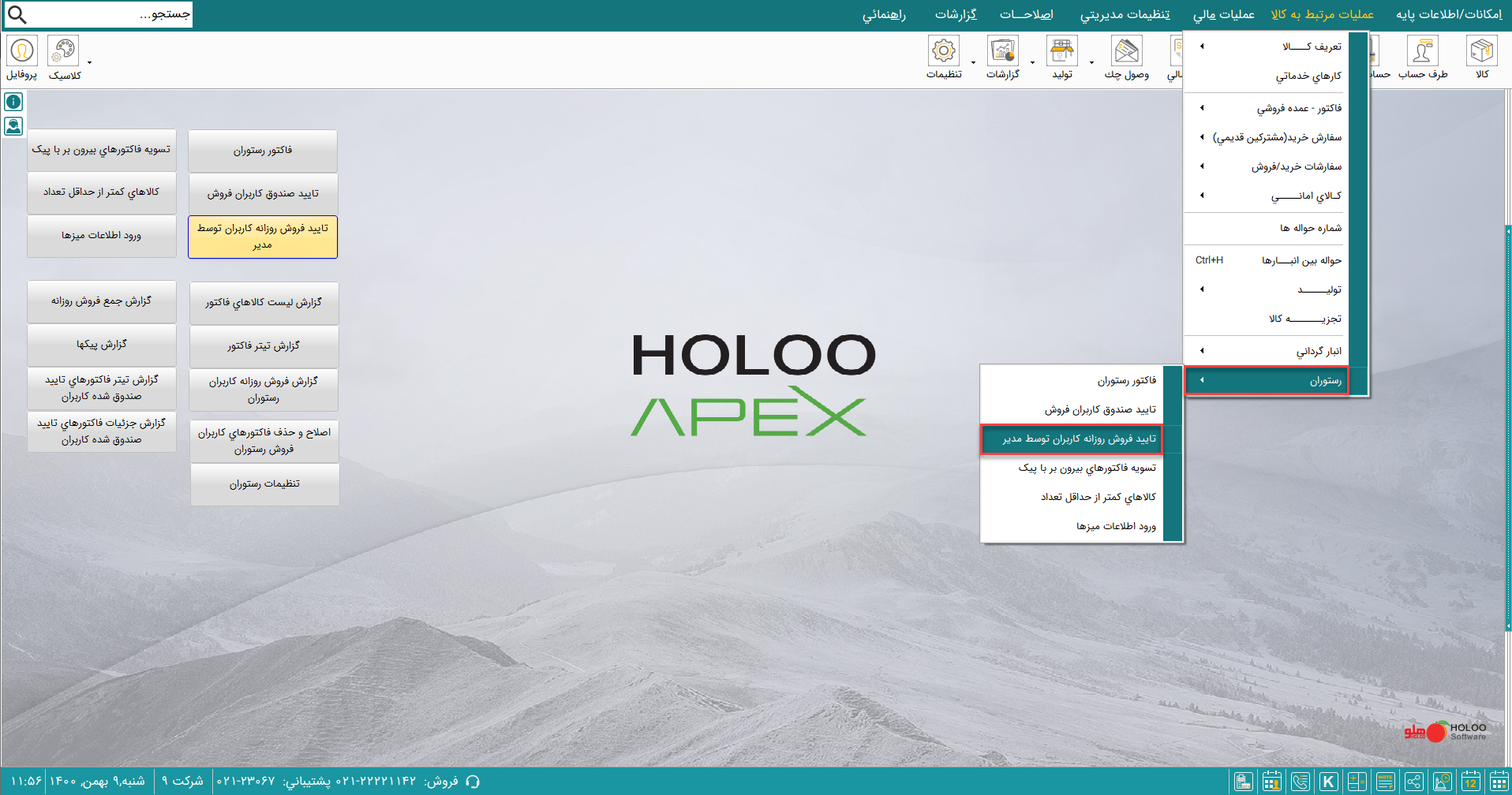
Task: Select رستوران in the dropdown menu
Action: [1267, 381]
